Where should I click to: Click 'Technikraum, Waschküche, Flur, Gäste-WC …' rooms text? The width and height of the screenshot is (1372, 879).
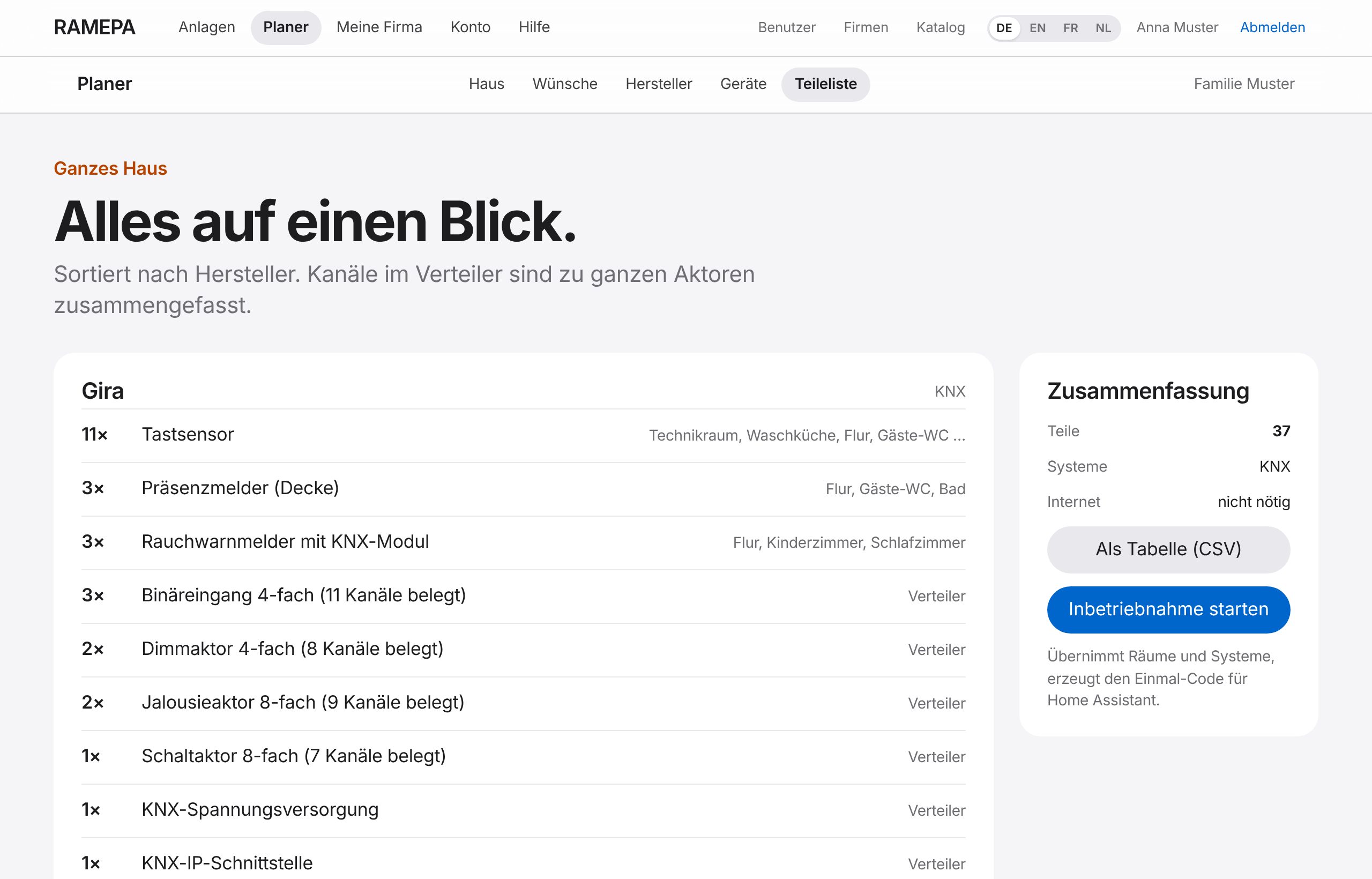pos(807,436)
